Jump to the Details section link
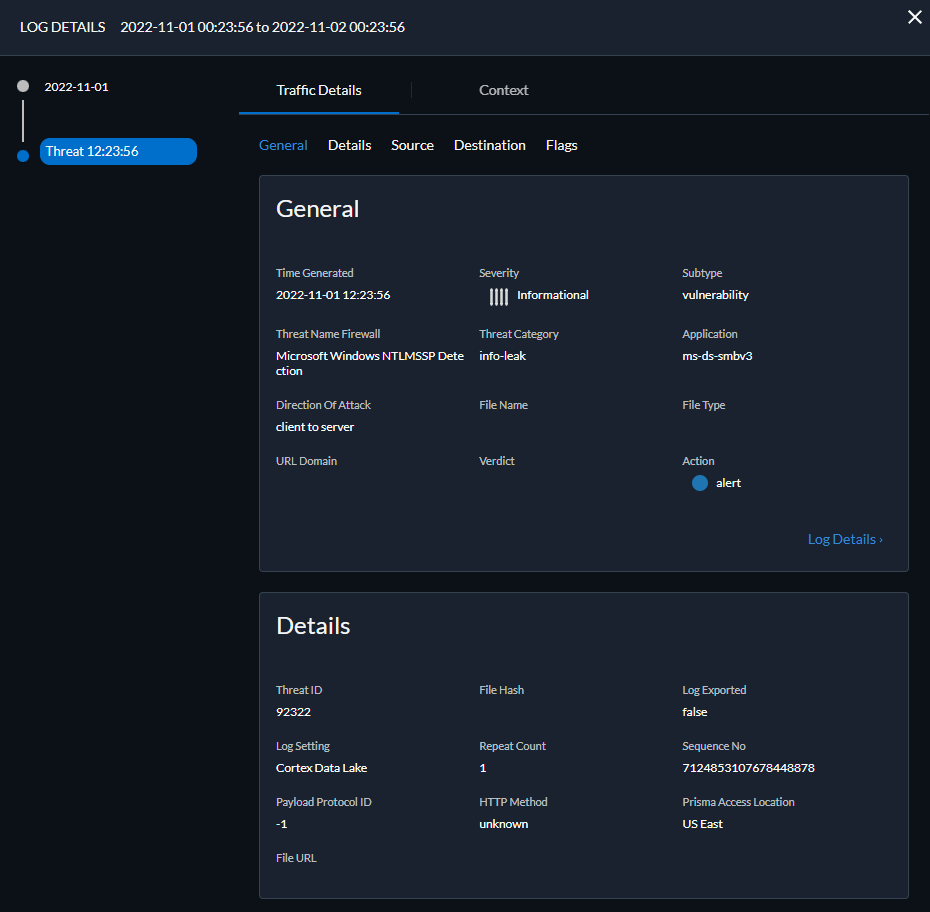 coord(349,145)
